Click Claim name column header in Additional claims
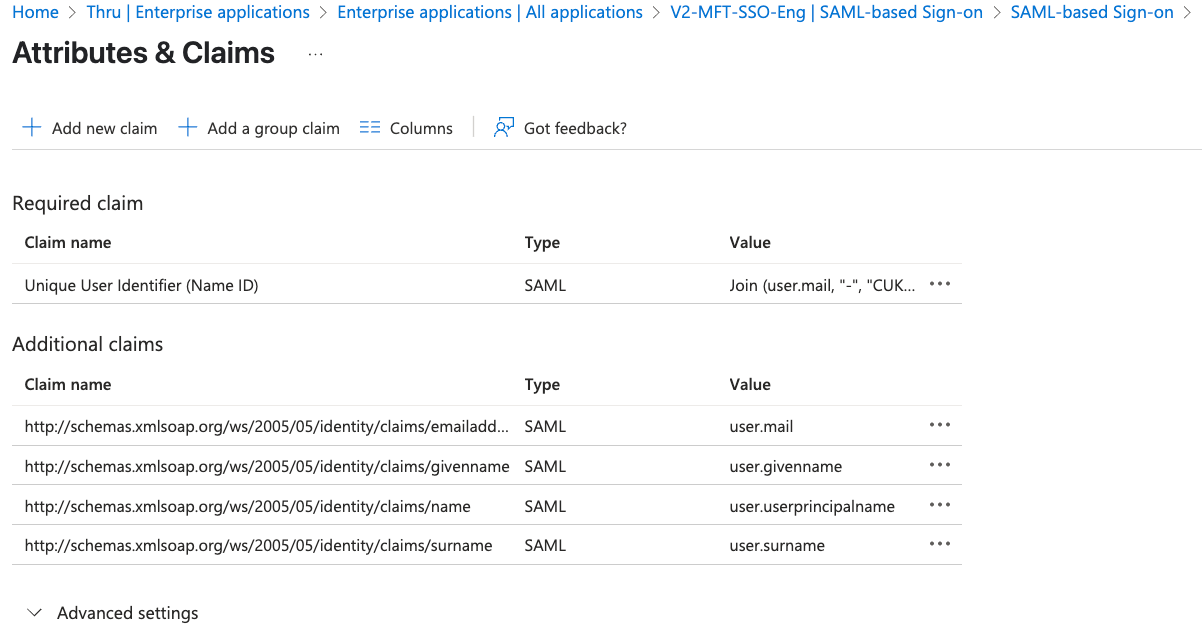The image size is (1202, 635). click(68, 385)
